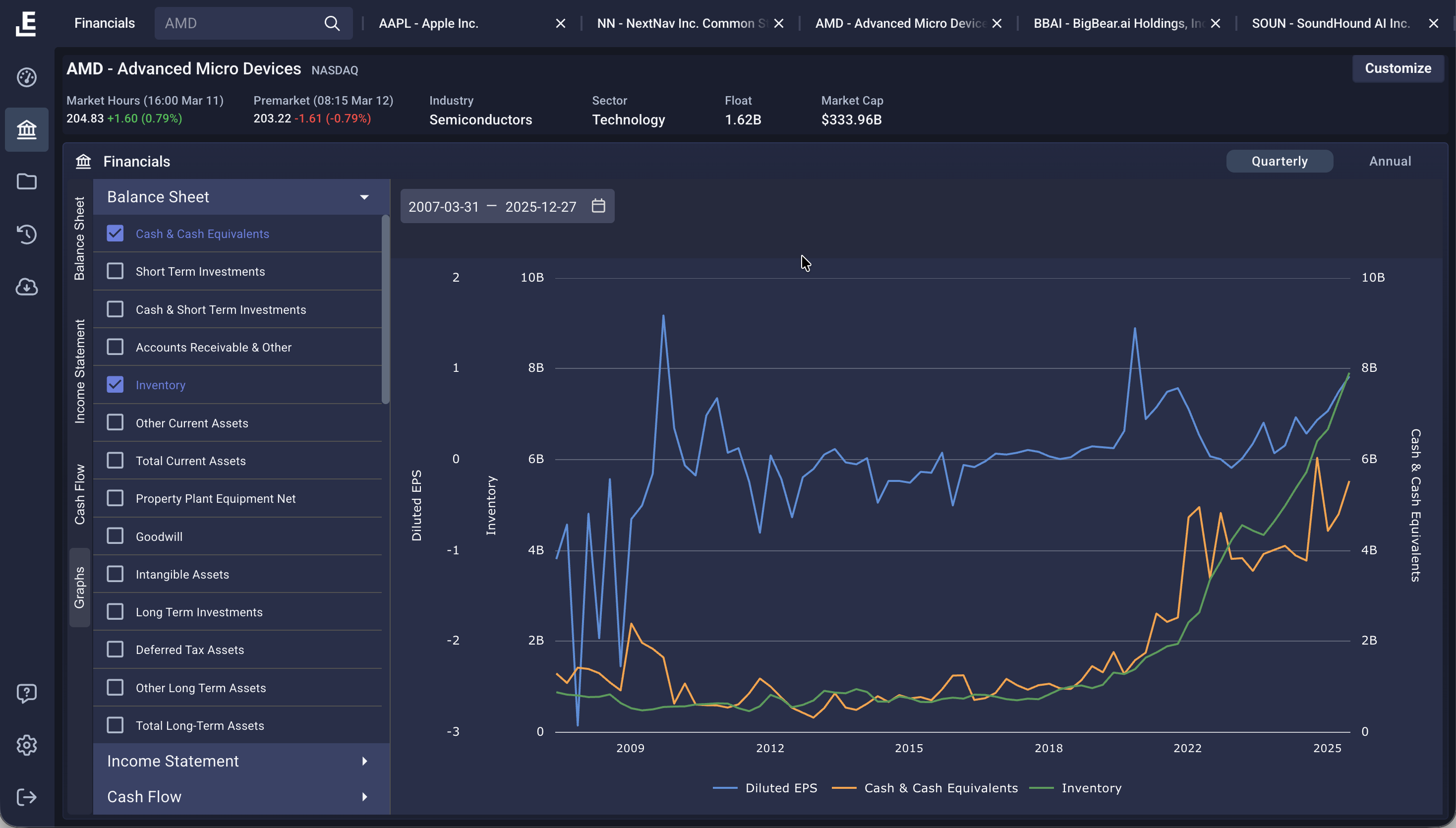Open the history clock icon in sidebar

pos(27,234)
